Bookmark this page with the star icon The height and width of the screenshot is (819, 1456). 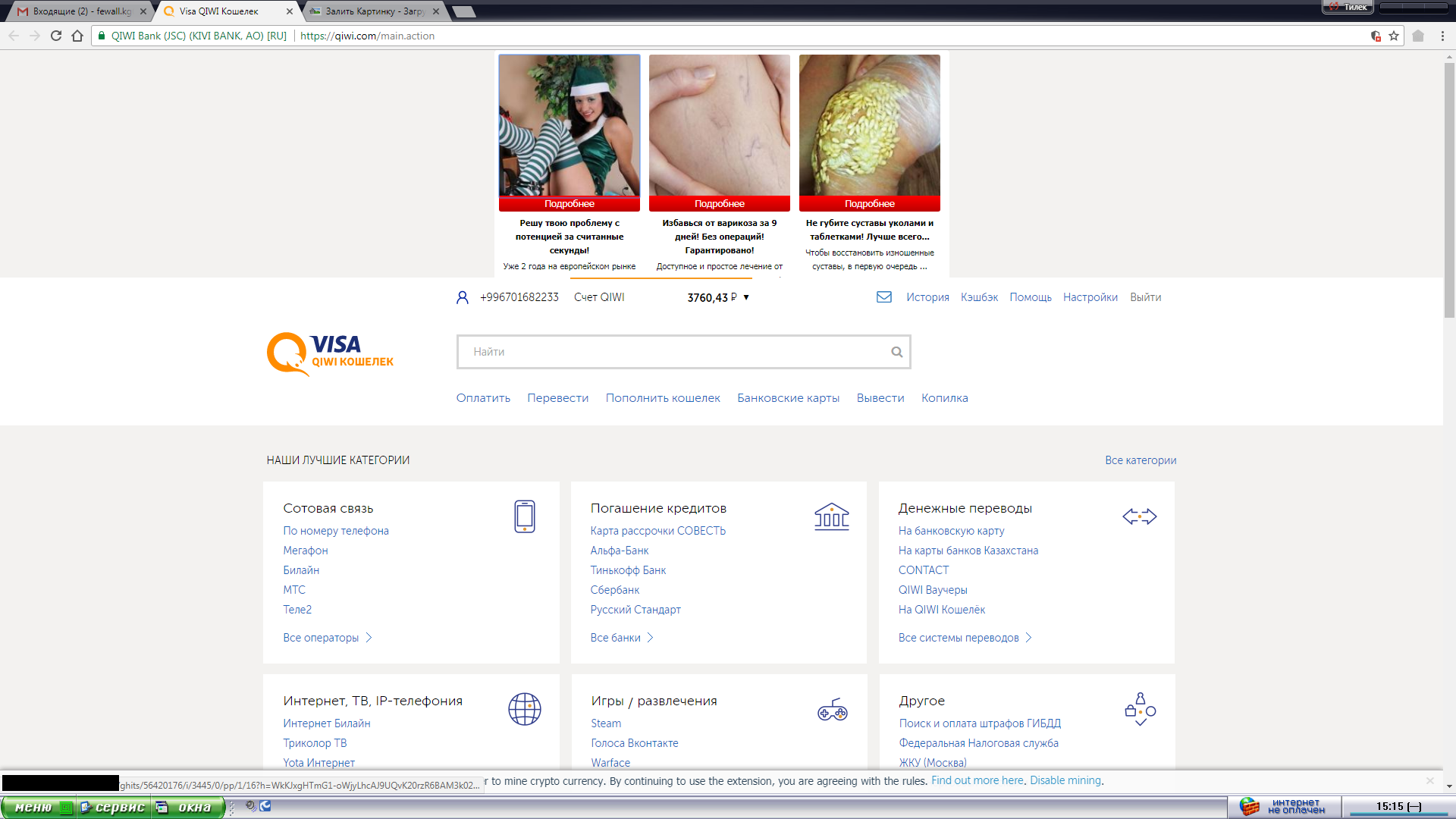1394,36
